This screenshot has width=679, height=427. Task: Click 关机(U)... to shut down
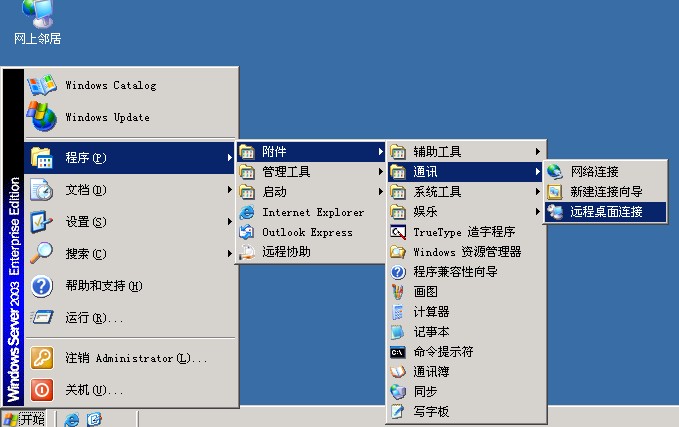click(94, 390)
